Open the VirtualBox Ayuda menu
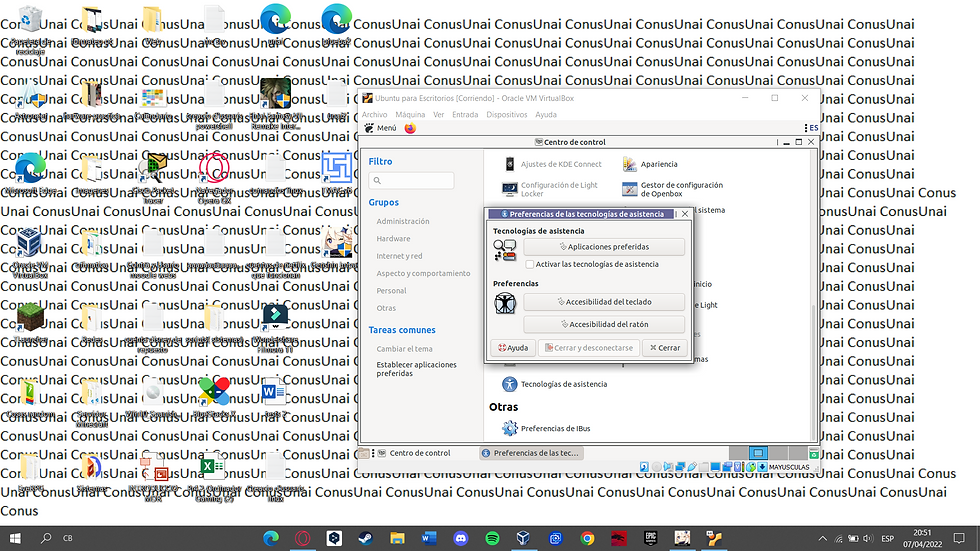The width and height of the screenshot is (980, 551). pos(546,115)
